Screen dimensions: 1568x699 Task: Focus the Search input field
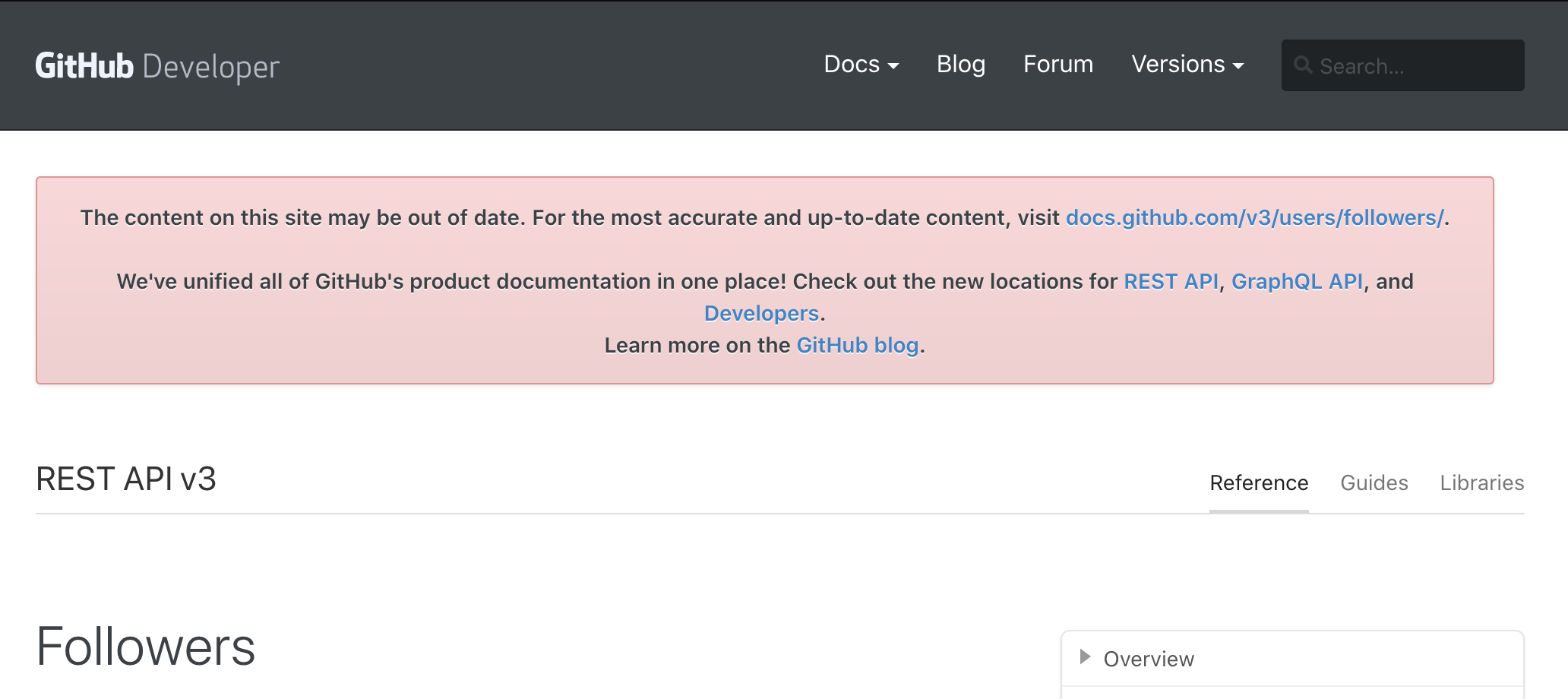pos(1402,65)
